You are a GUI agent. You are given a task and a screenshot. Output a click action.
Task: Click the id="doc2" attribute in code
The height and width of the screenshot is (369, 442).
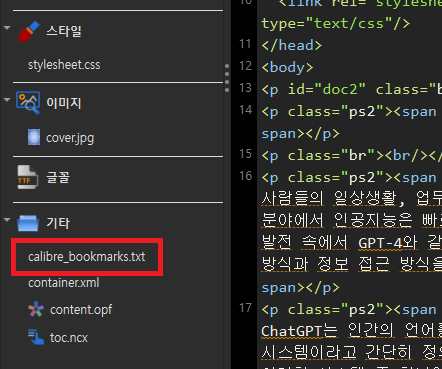pyautogui.click(x=327, y=89)
